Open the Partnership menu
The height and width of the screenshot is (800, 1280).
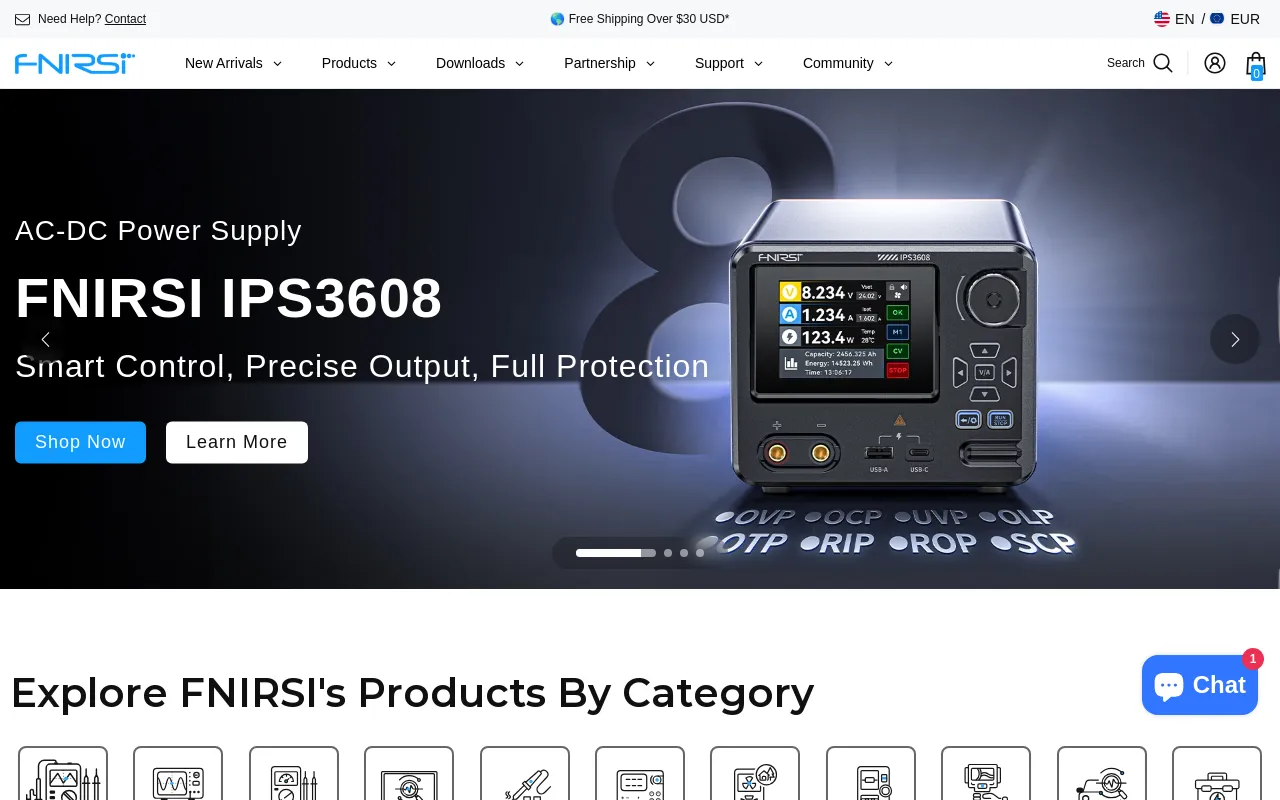point(610,63)
